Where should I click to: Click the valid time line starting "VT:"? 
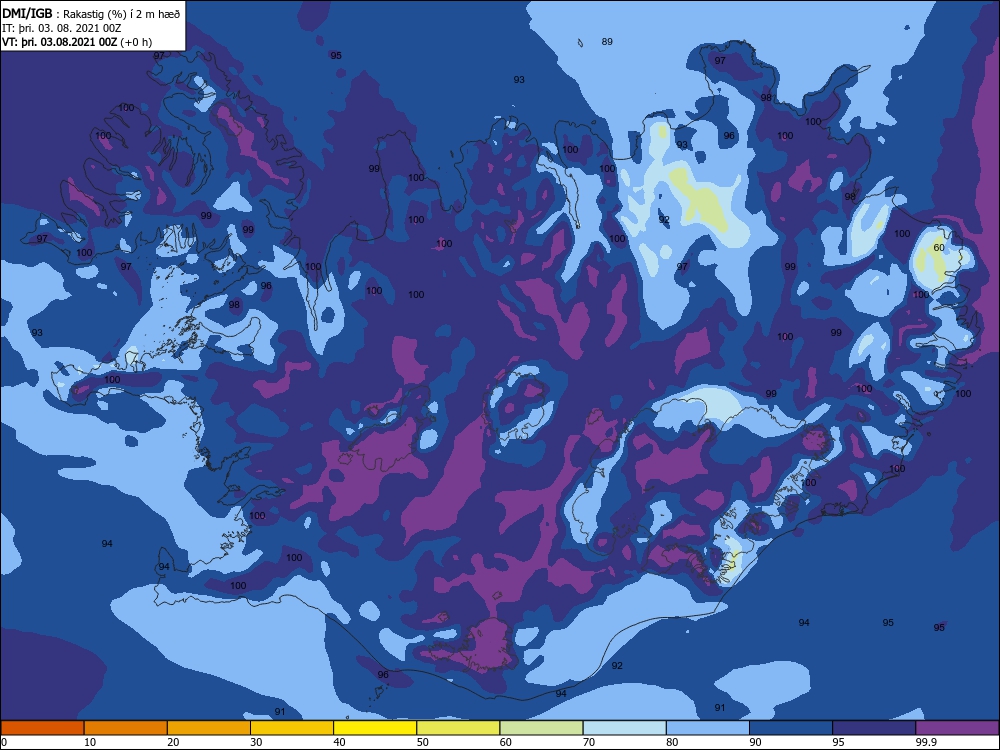point(77,42)
